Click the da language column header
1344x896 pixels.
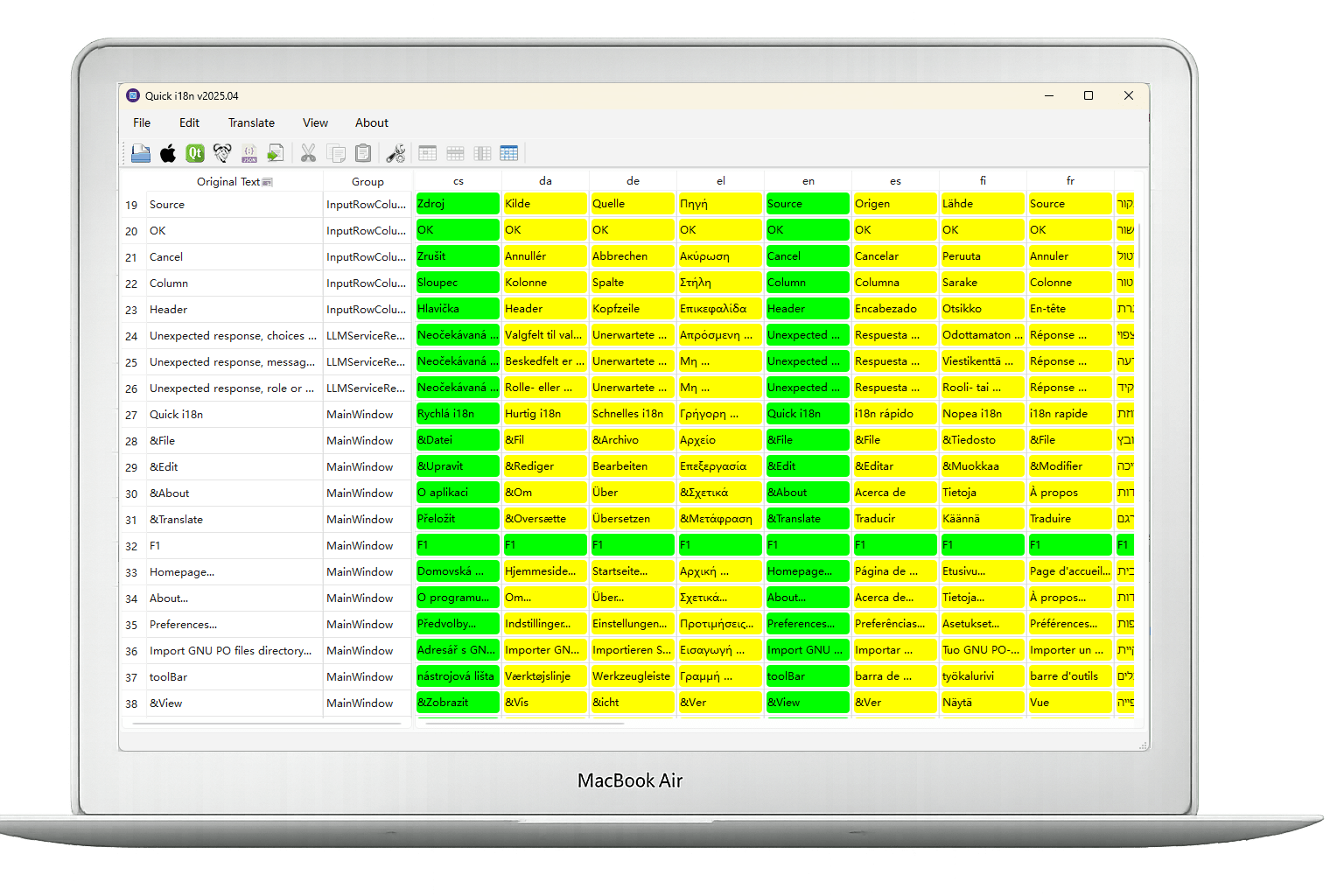546,181
